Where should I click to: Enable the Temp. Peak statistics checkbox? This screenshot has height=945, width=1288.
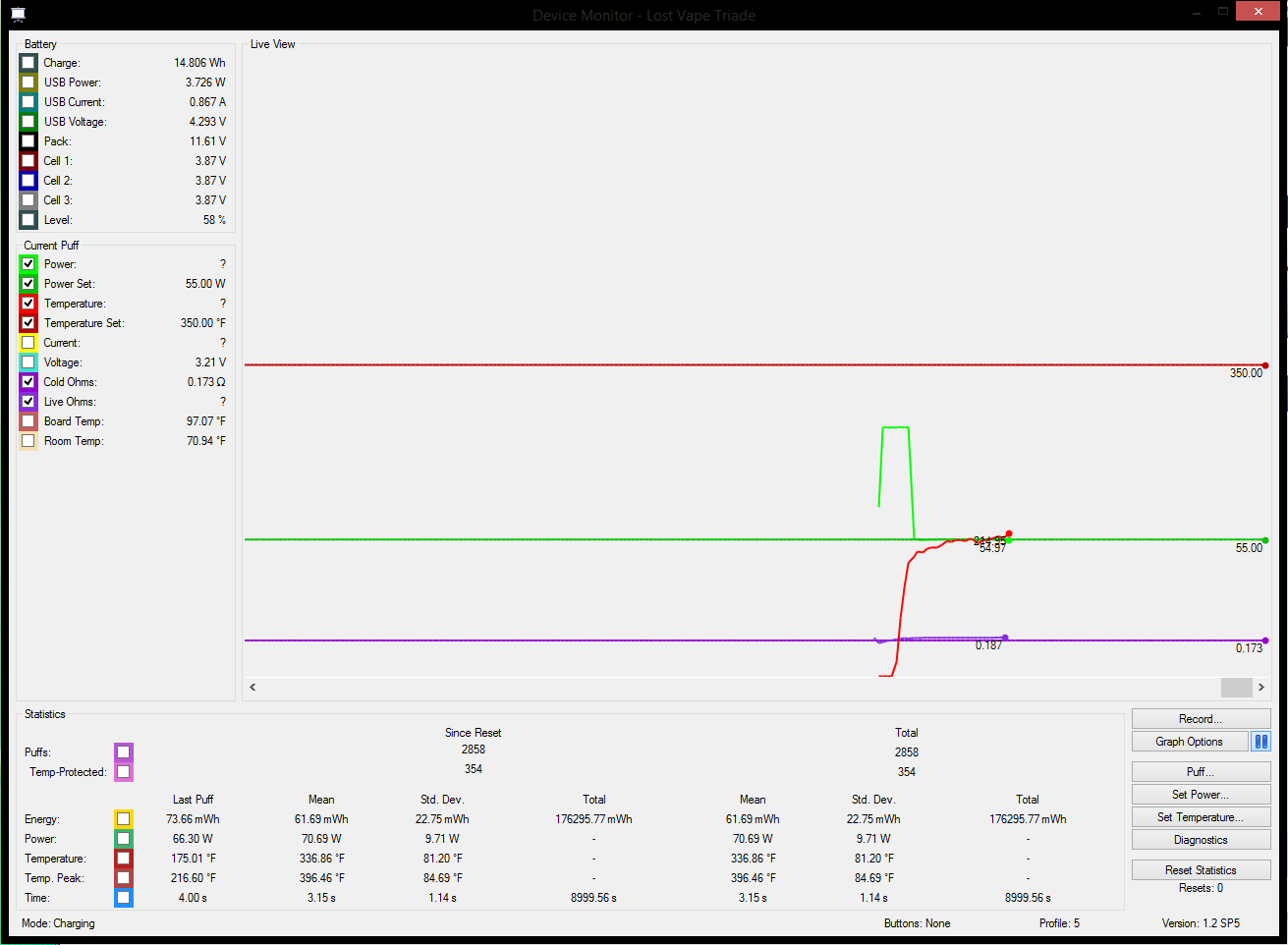[123, 878]
